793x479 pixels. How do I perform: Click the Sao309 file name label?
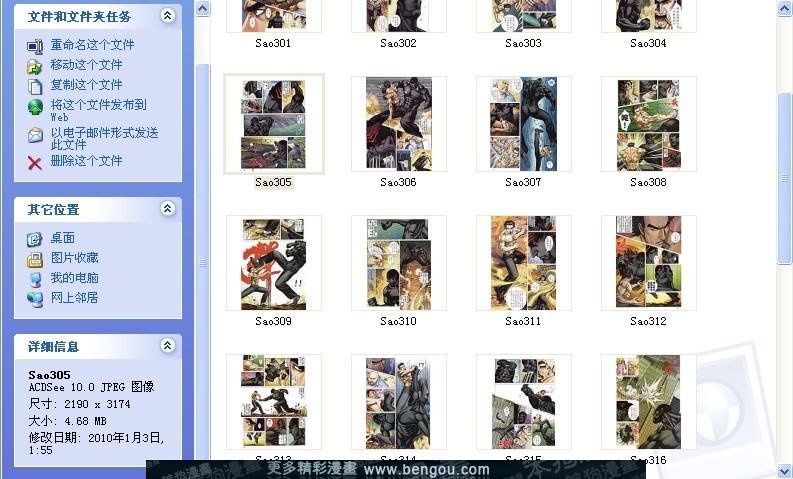tap(273, 321)
